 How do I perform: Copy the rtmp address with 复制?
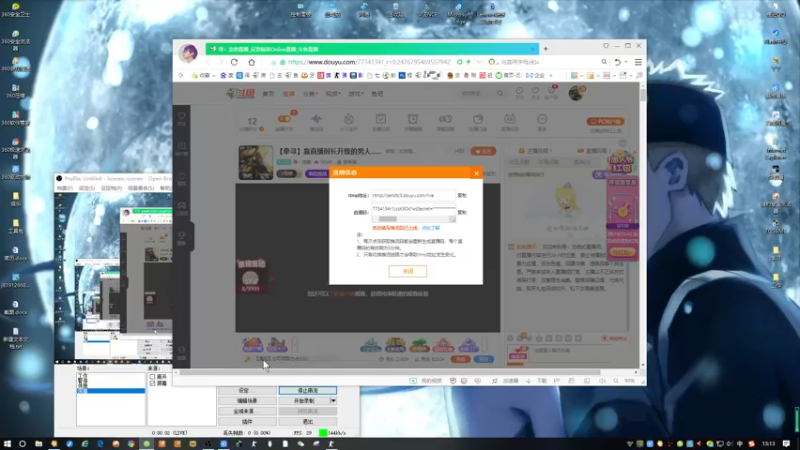point(462,195)
